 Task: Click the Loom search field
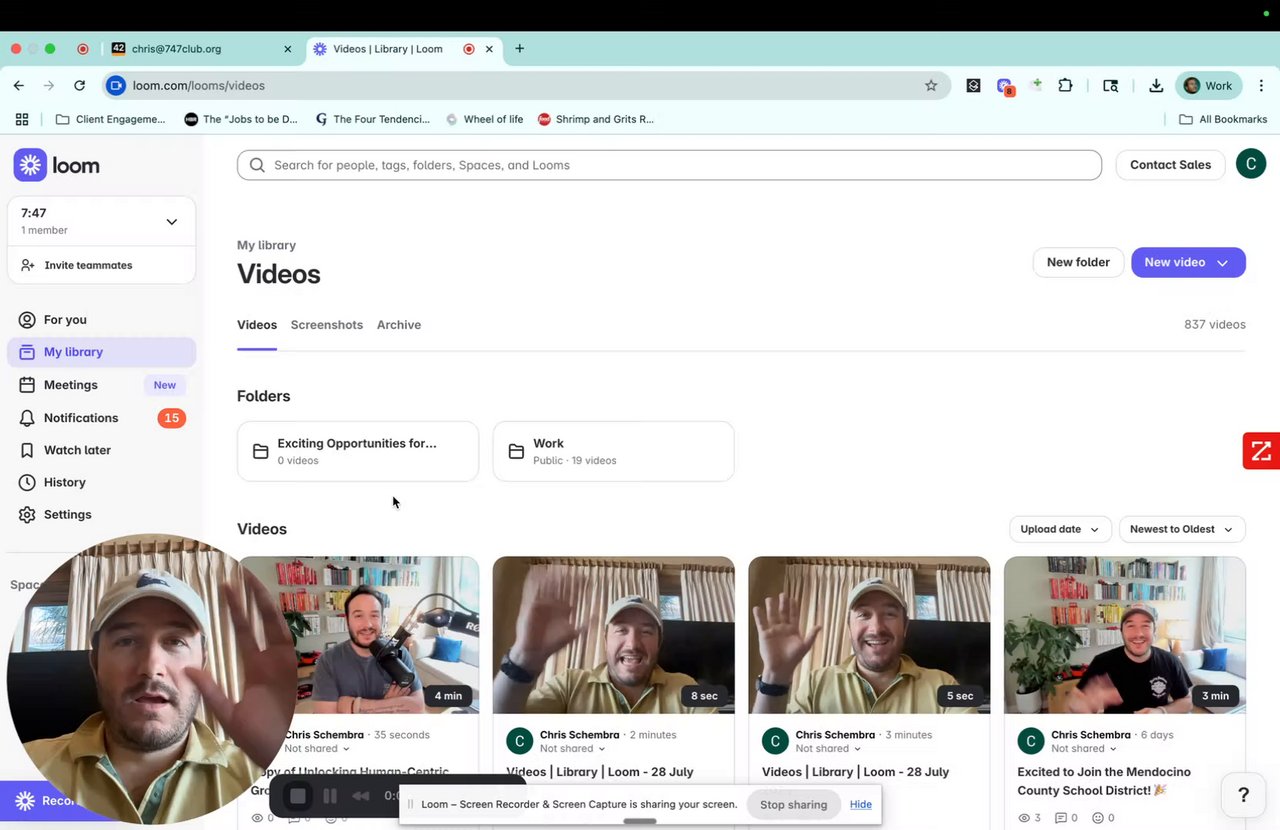pyautogui.click(x=669, y=165)
